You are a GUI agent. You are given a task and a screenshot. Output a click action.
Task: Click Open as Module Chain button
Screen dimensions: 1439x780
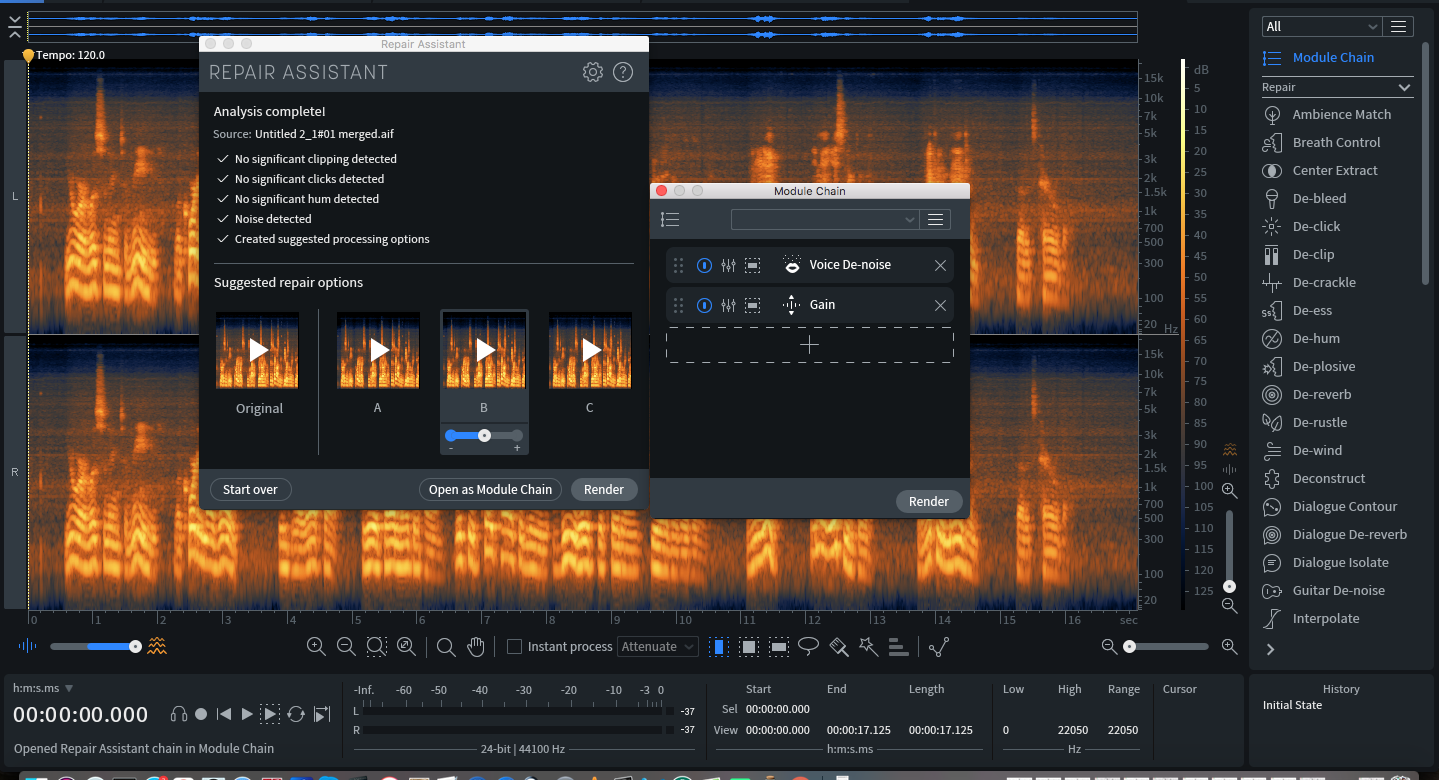(490, 489)
